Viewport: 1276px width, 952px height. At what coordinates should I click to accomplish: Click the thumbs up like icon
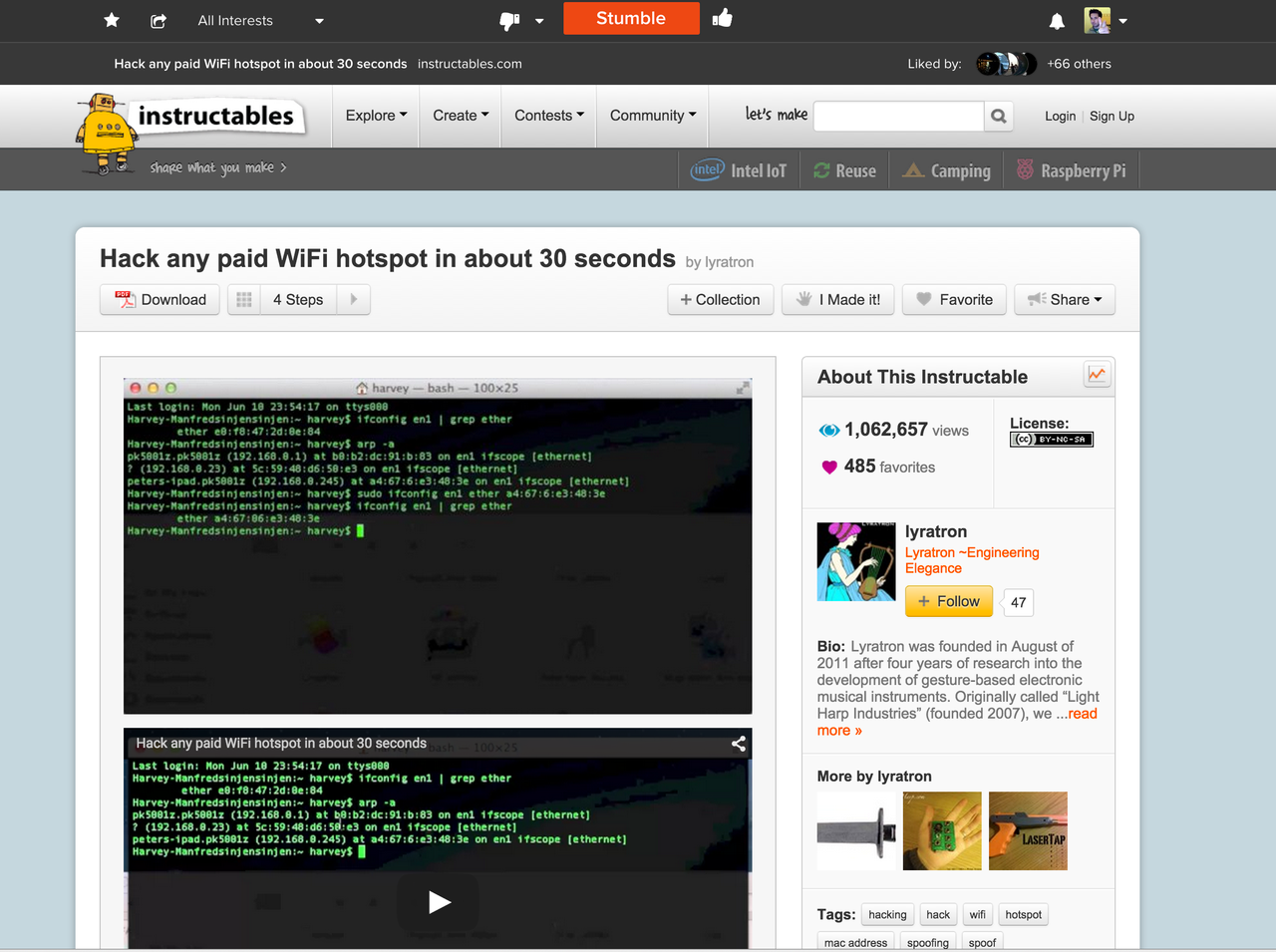[723, 18]
